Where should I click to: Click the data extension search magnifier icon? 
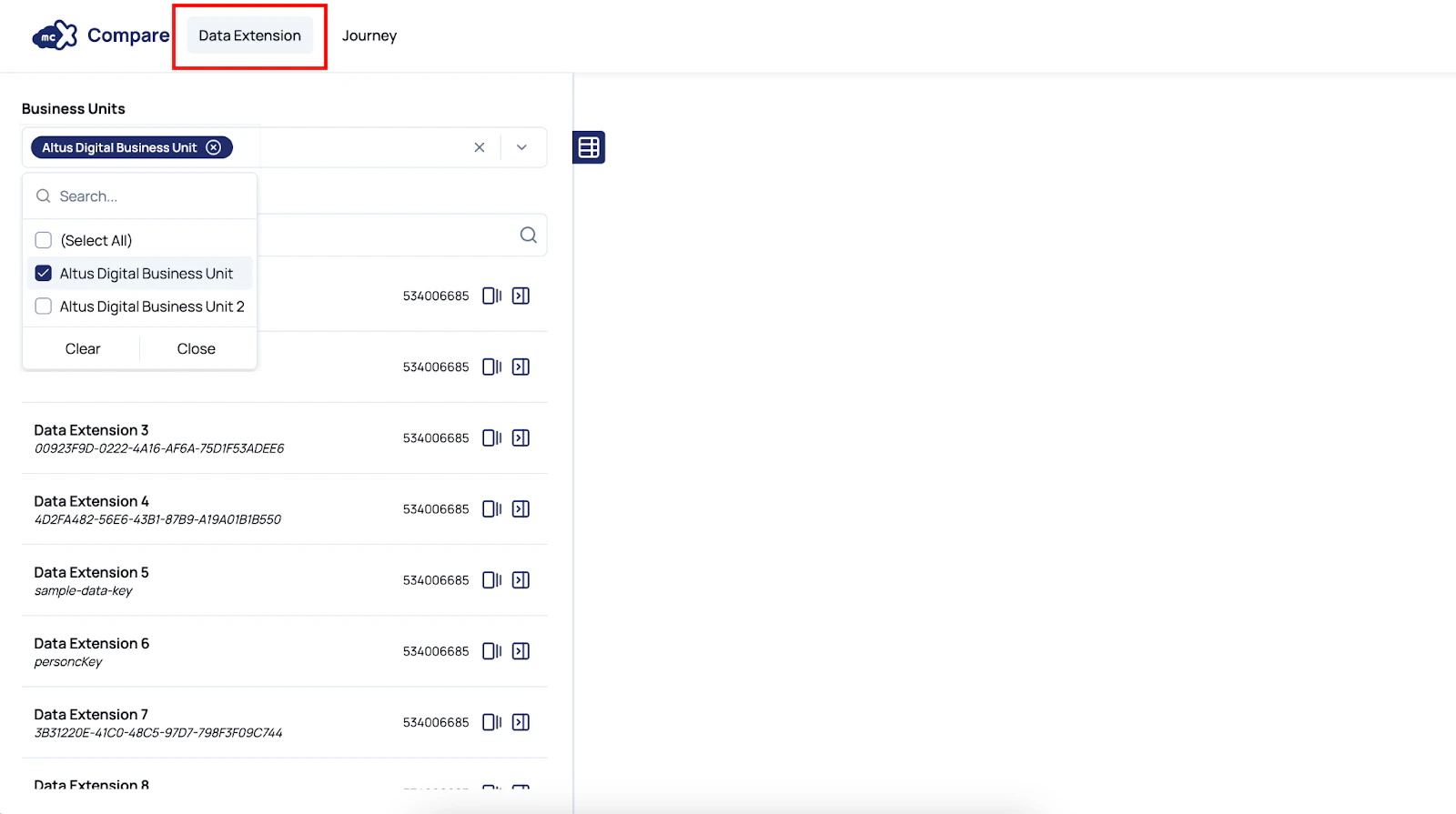coord(529,235)
